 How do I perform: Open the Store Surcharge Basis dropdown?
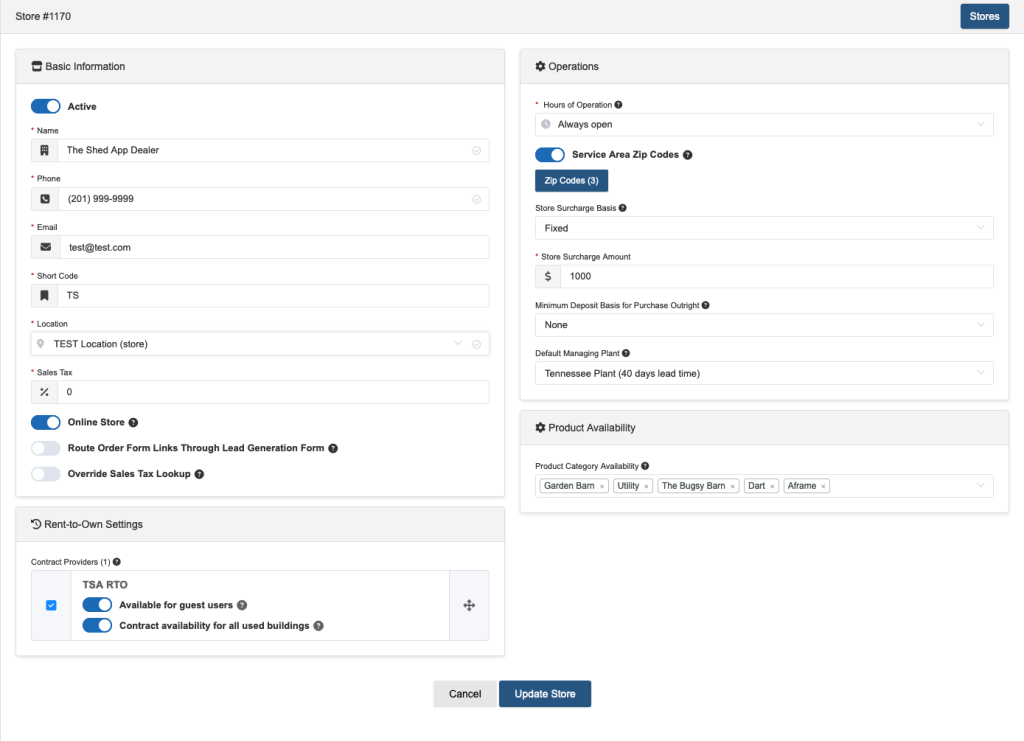[x=764, y=228]
